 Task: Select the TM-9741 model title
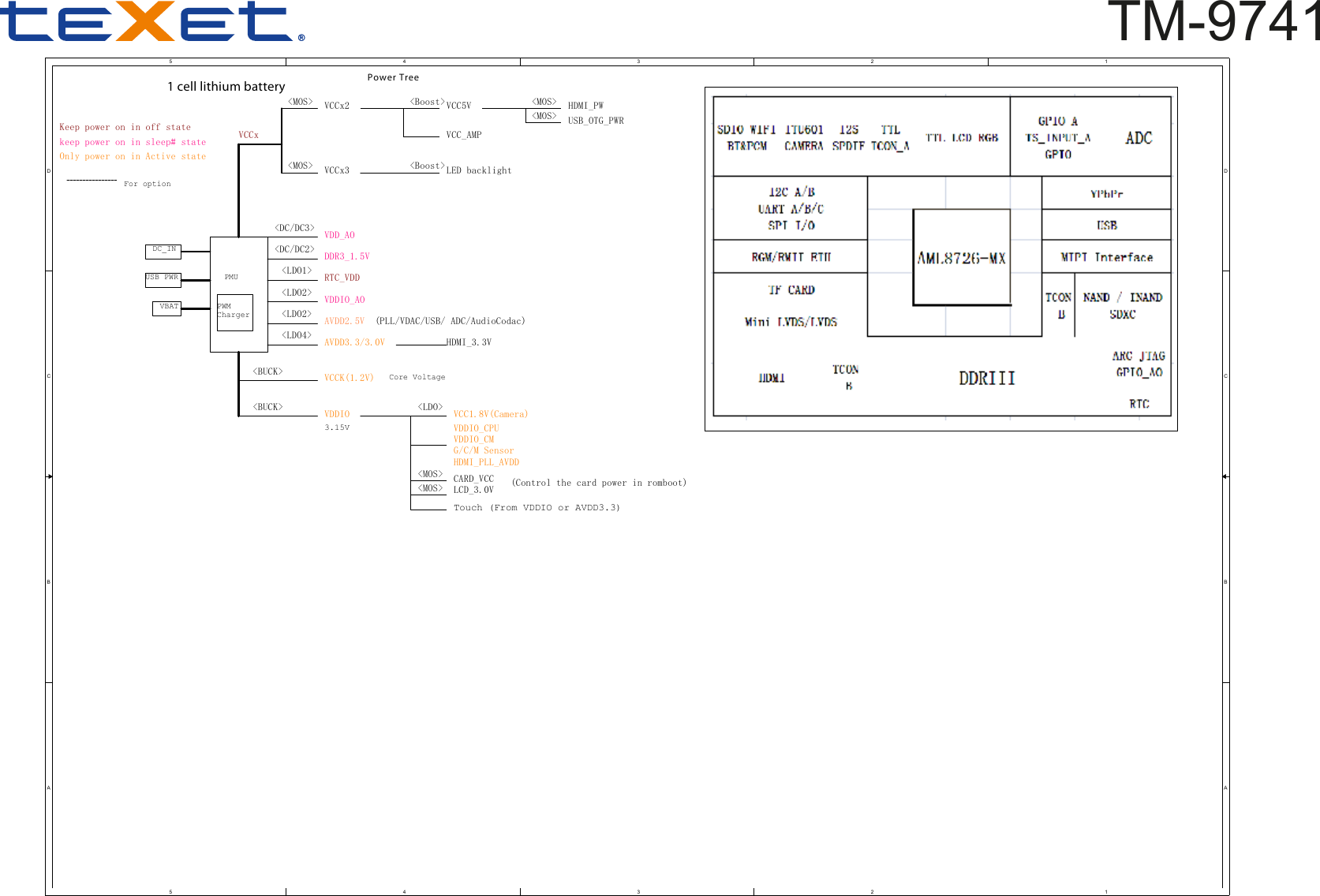click(x=1213, y=21)
